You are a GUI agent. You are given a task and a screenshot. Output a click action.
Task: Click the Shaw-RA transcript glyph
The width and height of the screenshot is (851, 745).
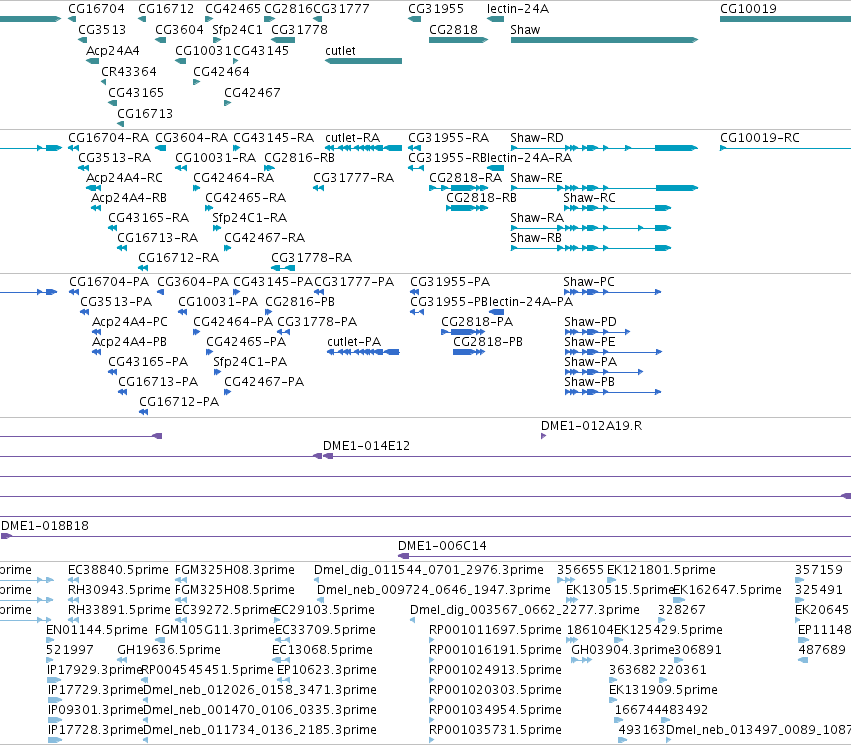tap(591, 228)
